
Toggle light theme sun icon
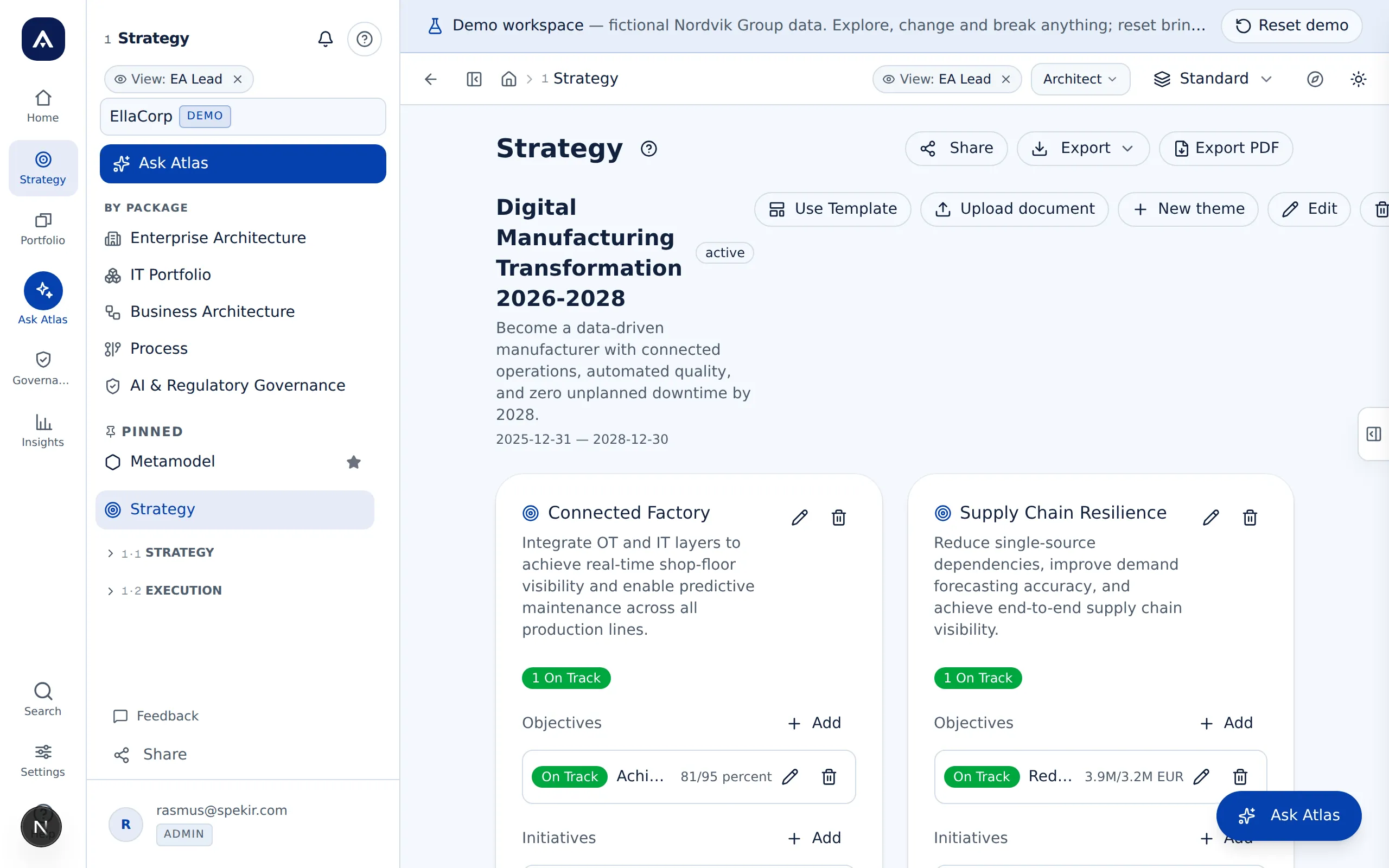point(1358,79)
